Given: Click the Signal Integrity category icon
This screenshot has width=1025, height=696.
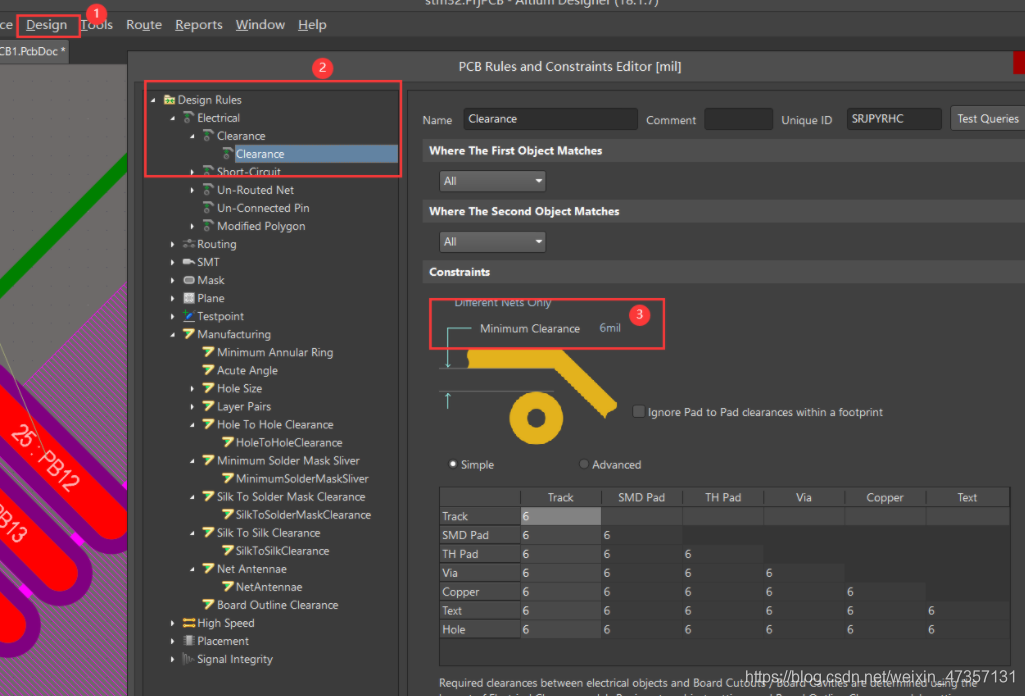Looking at the screenshot, I should (189, 659).
